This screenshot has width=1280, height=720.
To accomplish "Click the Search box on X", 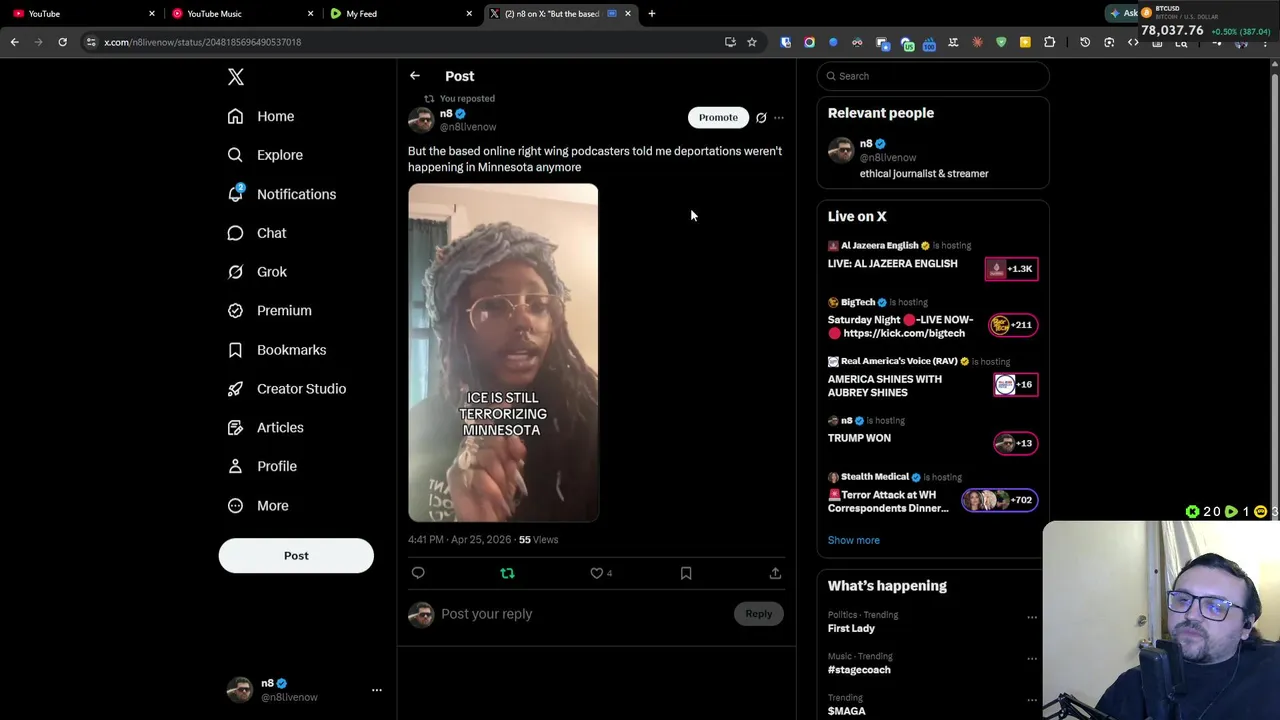I will coord(933,76).
